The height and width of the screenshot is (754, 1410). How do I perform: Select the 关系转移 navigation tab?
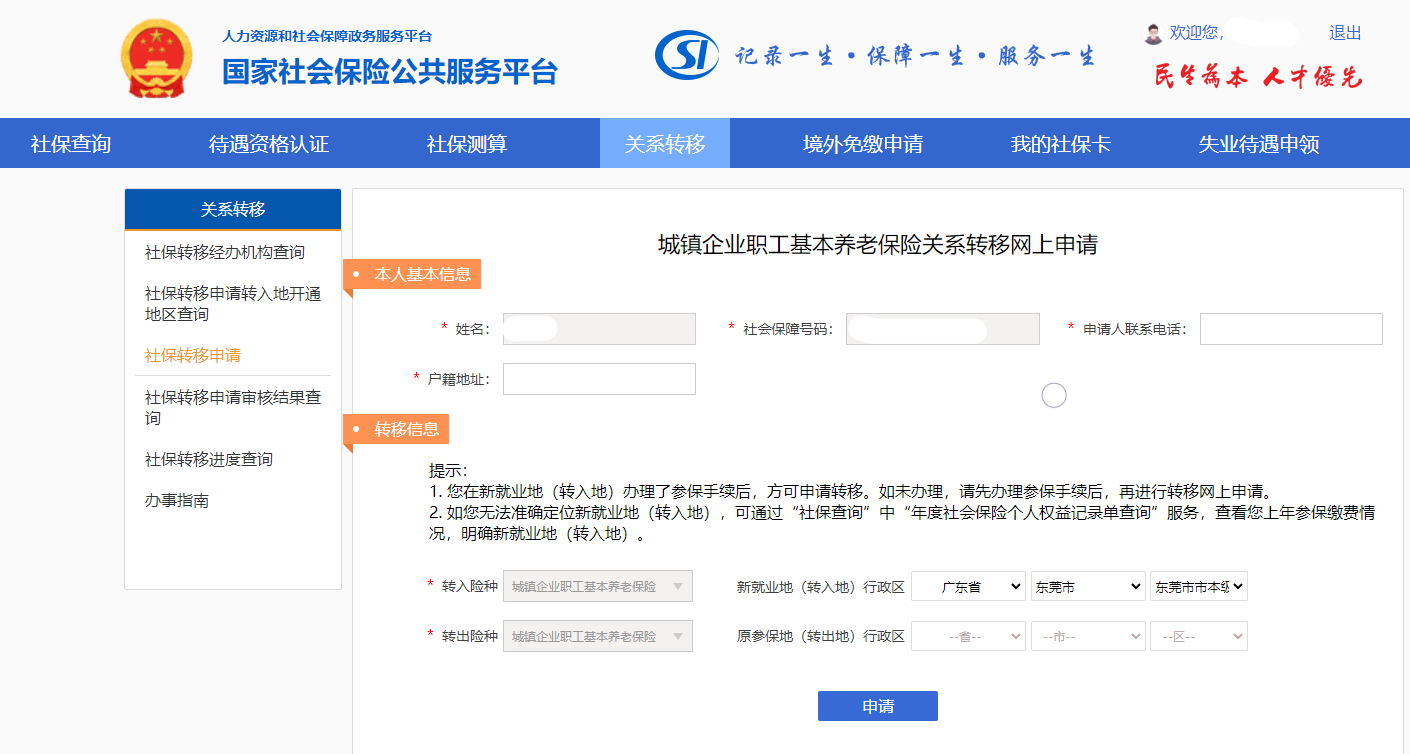click(665, 144)
